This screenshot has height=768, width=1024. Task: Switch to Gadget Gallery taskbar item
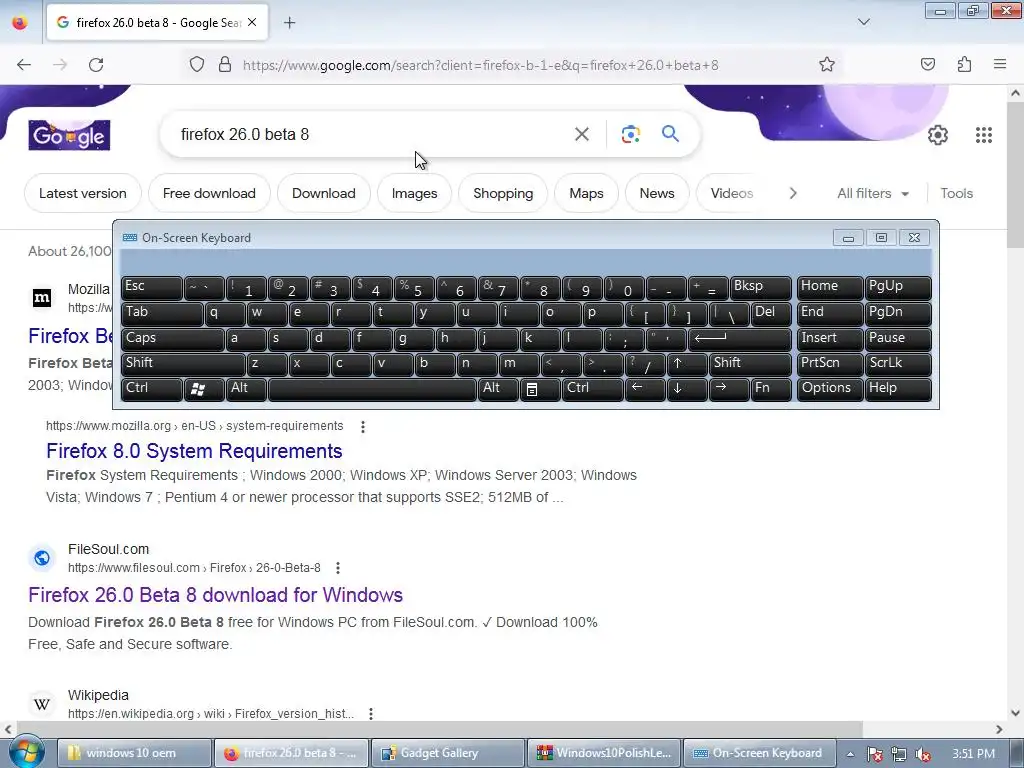pos(447,753)
